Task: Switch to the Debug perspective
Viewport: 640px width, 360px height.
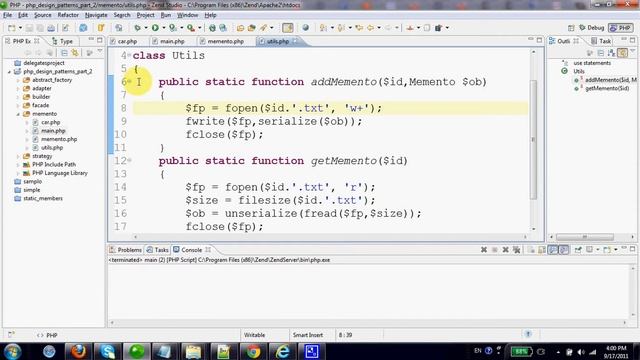Action: pos(591,28)
